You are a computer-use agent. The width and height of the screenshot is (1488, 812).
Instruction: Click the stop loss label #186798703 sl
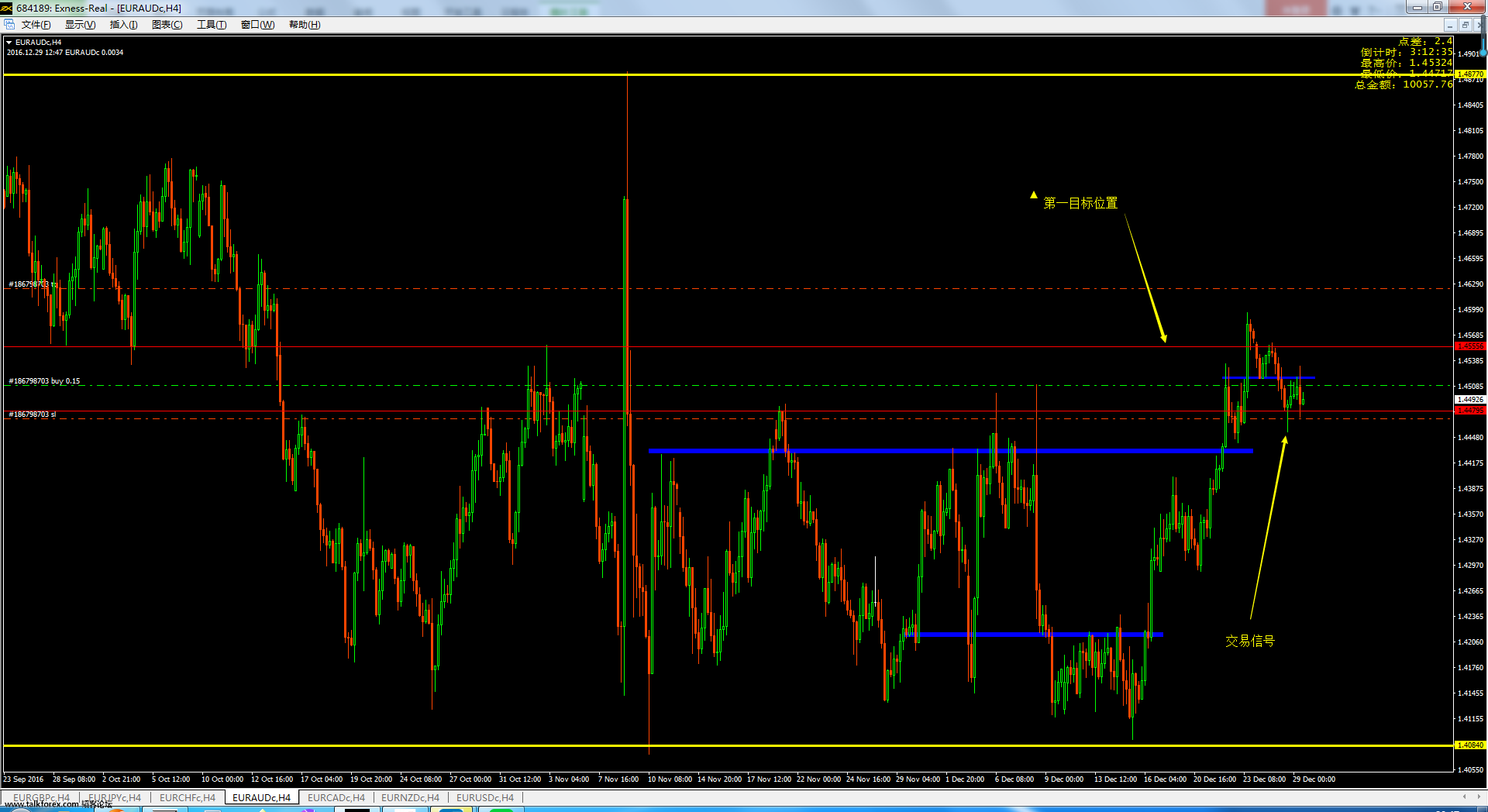coord(33,415)
